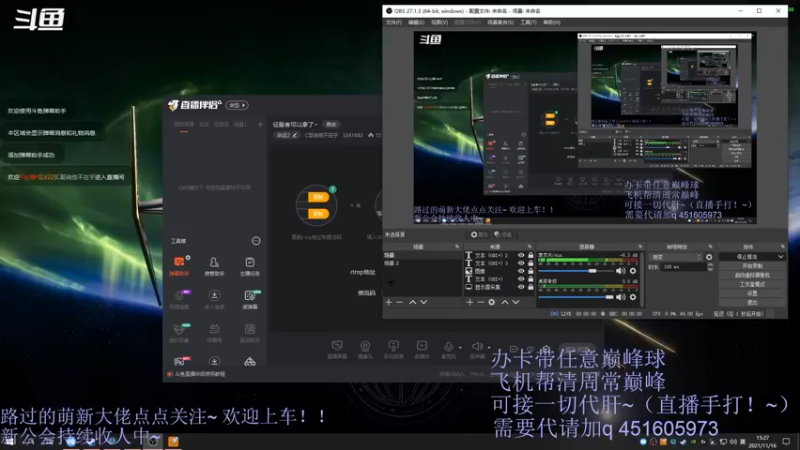Viewport: 800px width, 450px height.
Task: Open OBS 帮助(H) menu
Action: point(552,22)
